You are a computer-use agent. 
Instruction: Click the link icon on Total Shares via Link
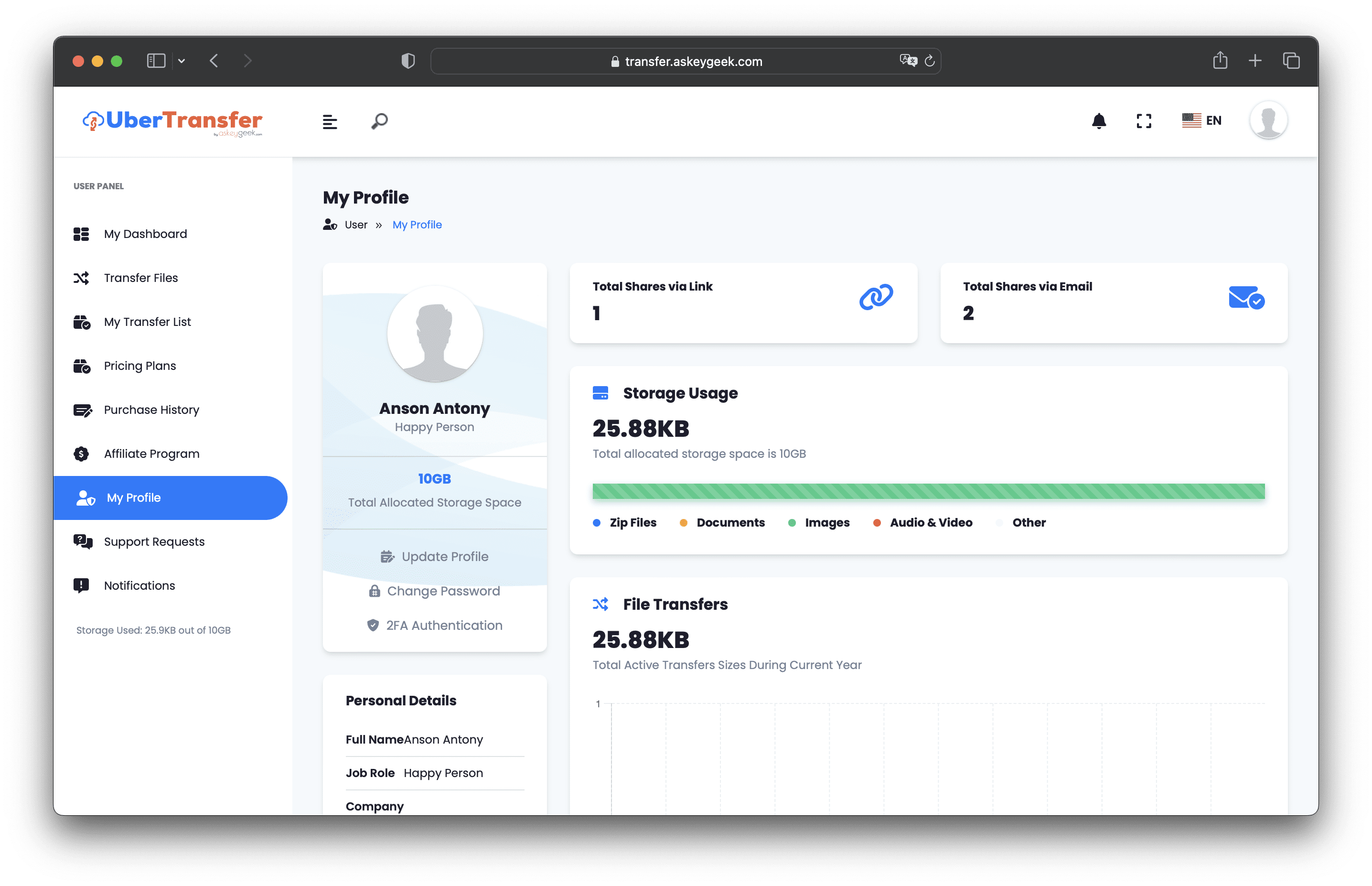pyautogui.click(x=875, y=297)
